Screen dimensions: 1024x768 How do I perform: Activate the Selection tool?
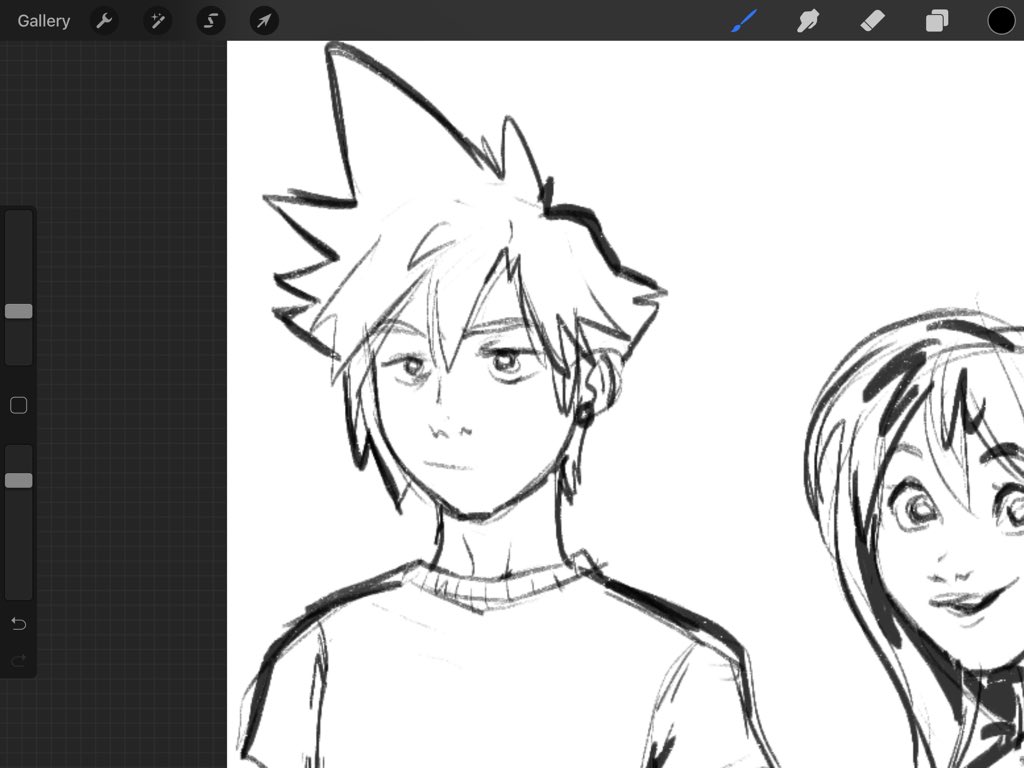[211, 21]
